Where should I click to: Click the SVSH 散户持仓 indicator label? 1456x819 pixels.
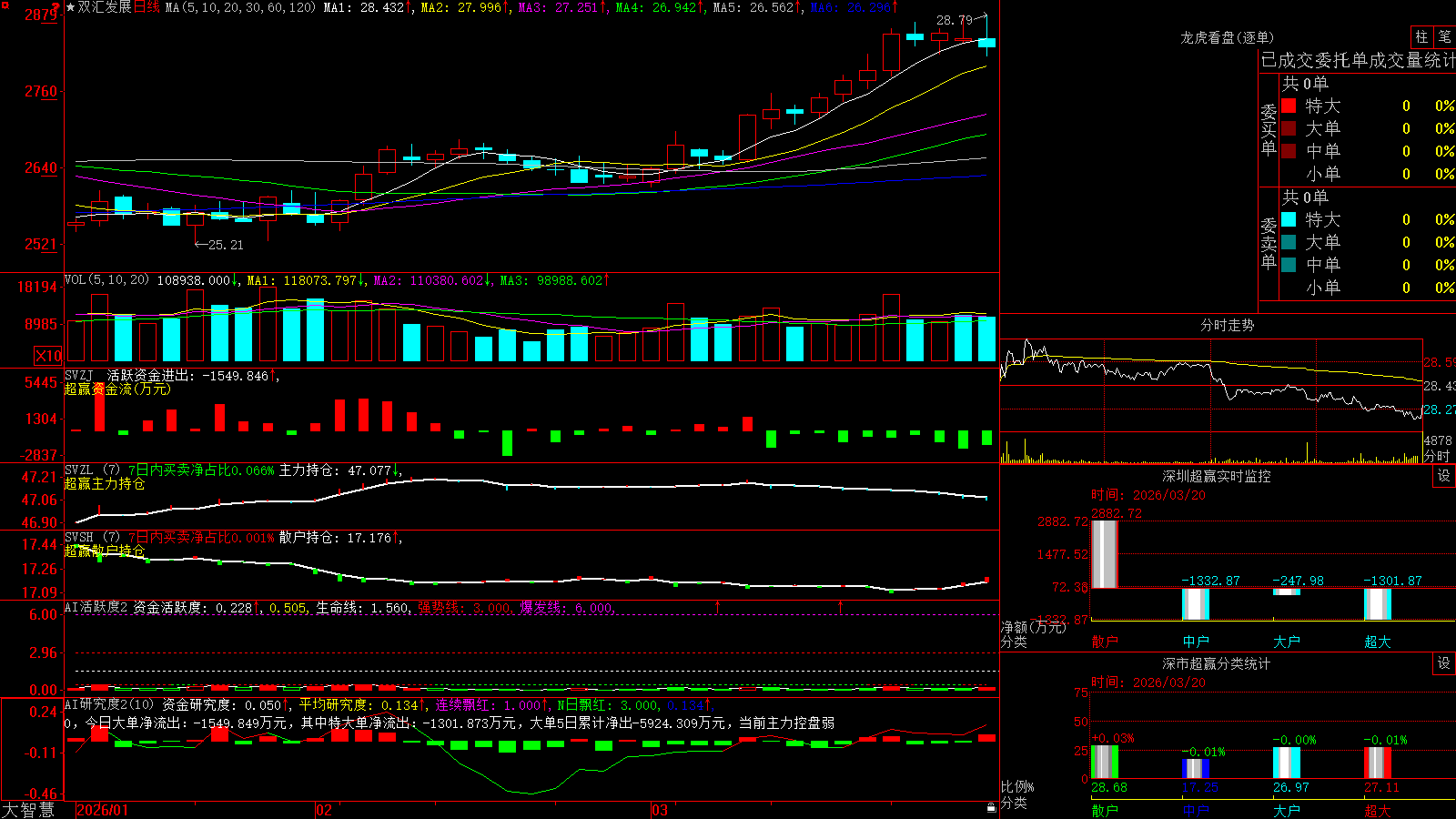tap(232, 538)
